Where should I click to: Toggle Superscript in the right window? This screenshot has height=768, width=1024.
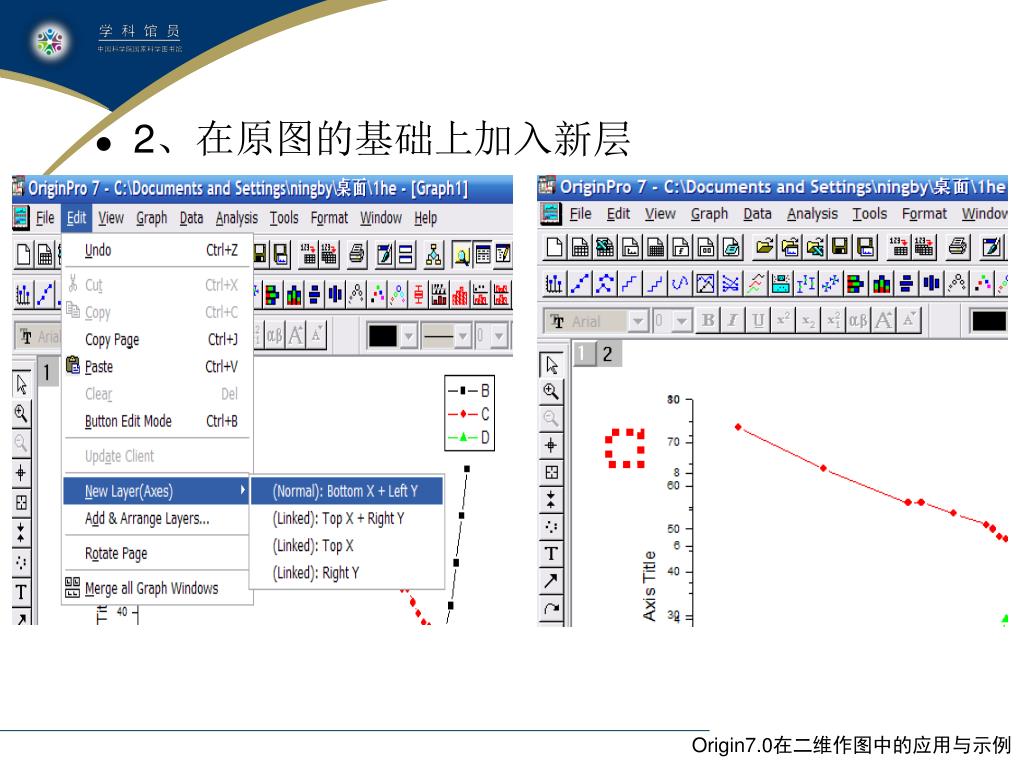(x=783, y=321)
